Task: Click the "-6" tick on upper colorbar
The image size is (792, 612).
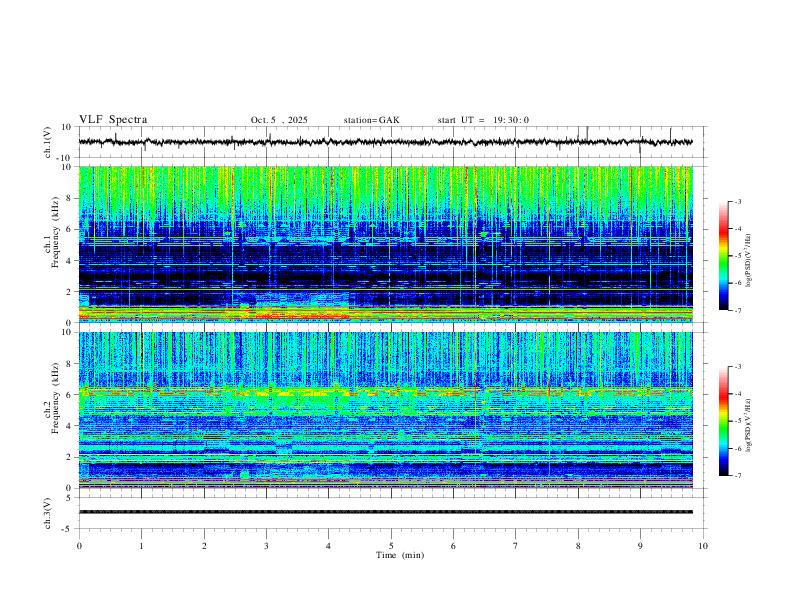Action: point(737,283)
